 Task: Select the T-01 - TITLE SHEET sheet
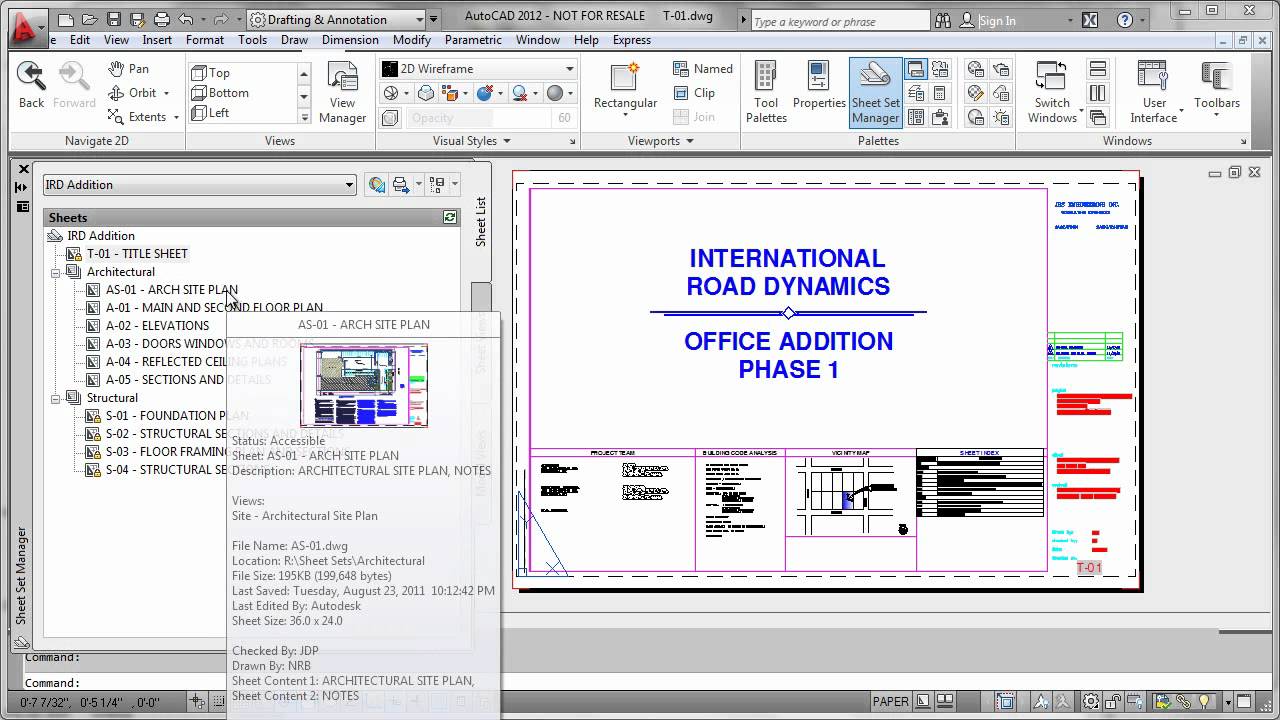click(137, 254)
